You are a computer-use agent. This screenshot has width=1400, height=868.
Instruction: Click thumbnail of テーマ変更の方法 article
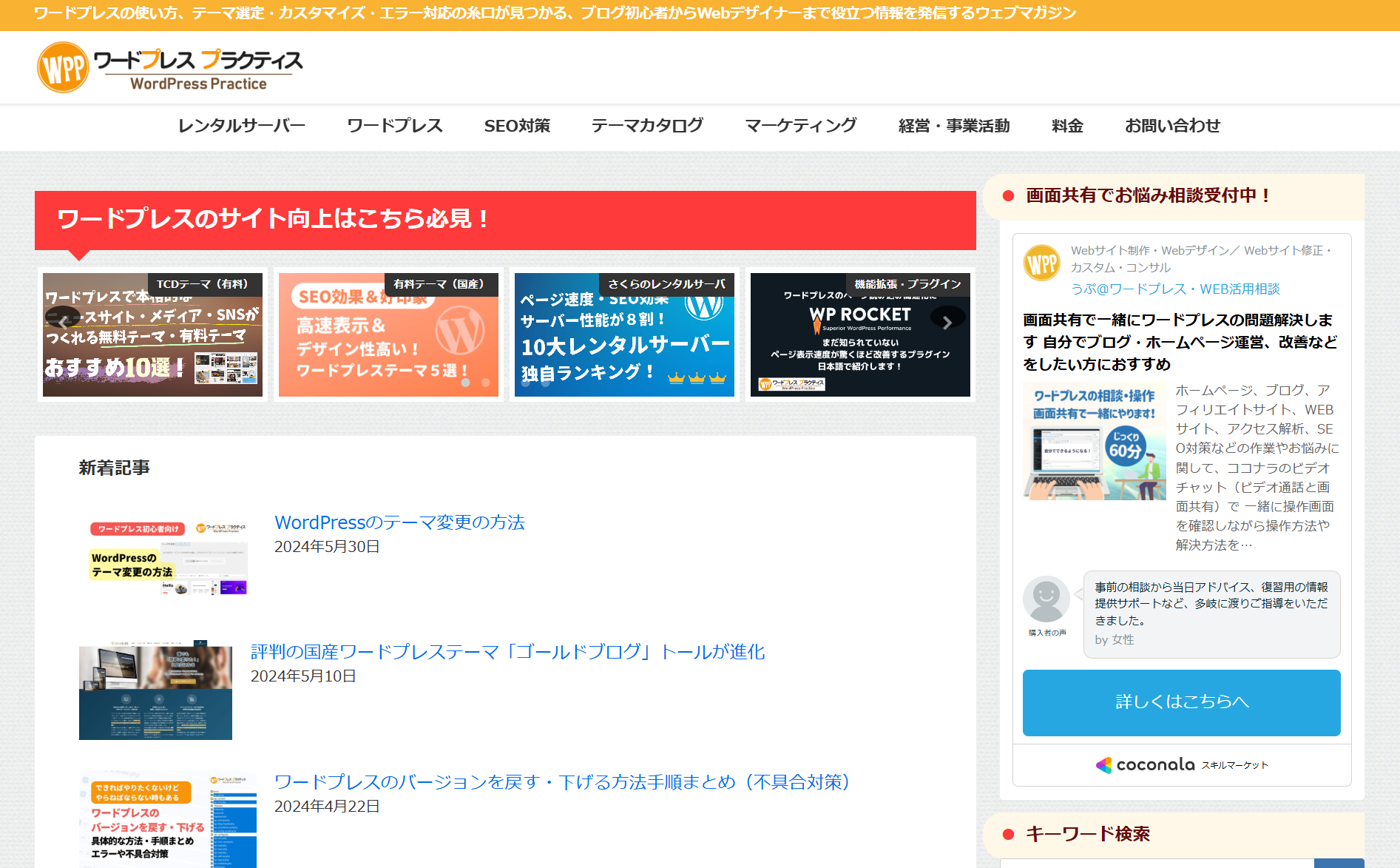click(x=168, y=559)
